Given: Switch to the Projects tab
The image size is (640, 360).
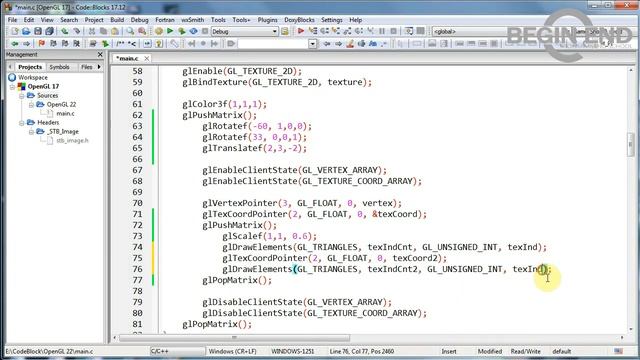Looking at the screenshot, I should pos(30,67).
